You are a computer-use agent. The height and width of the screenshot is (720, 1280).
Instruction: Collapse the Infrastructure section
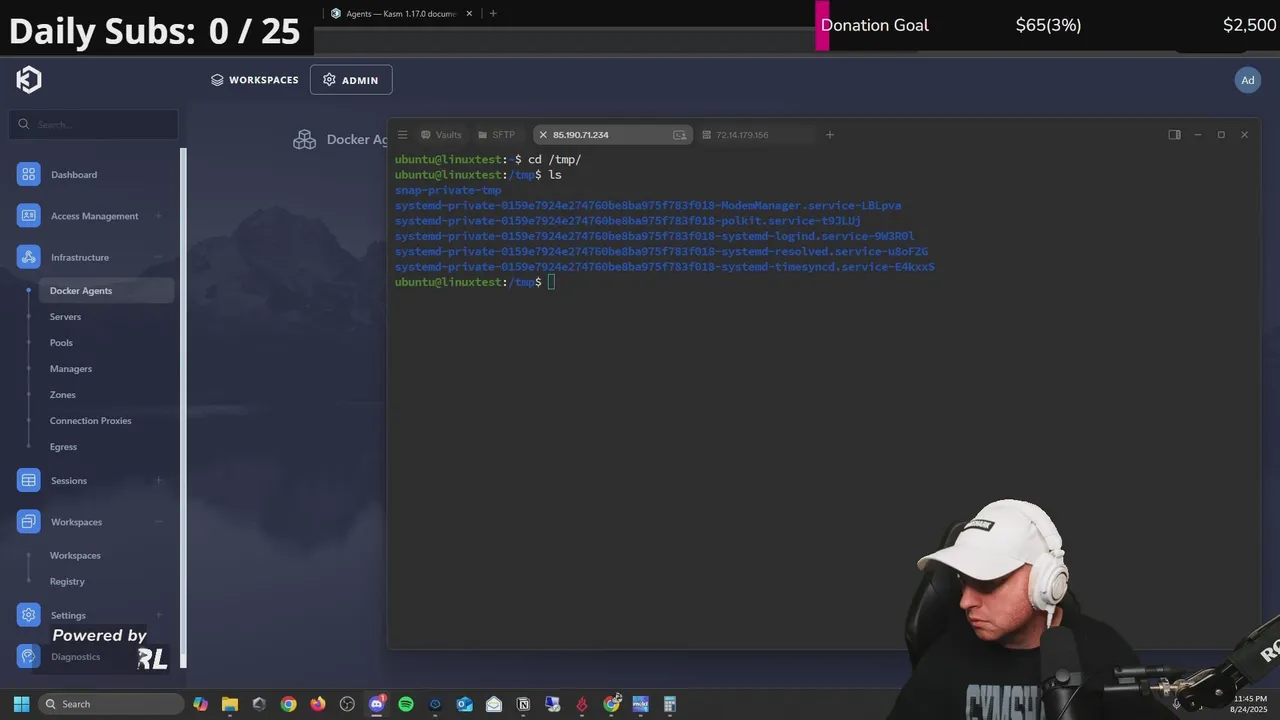point(158,257)
